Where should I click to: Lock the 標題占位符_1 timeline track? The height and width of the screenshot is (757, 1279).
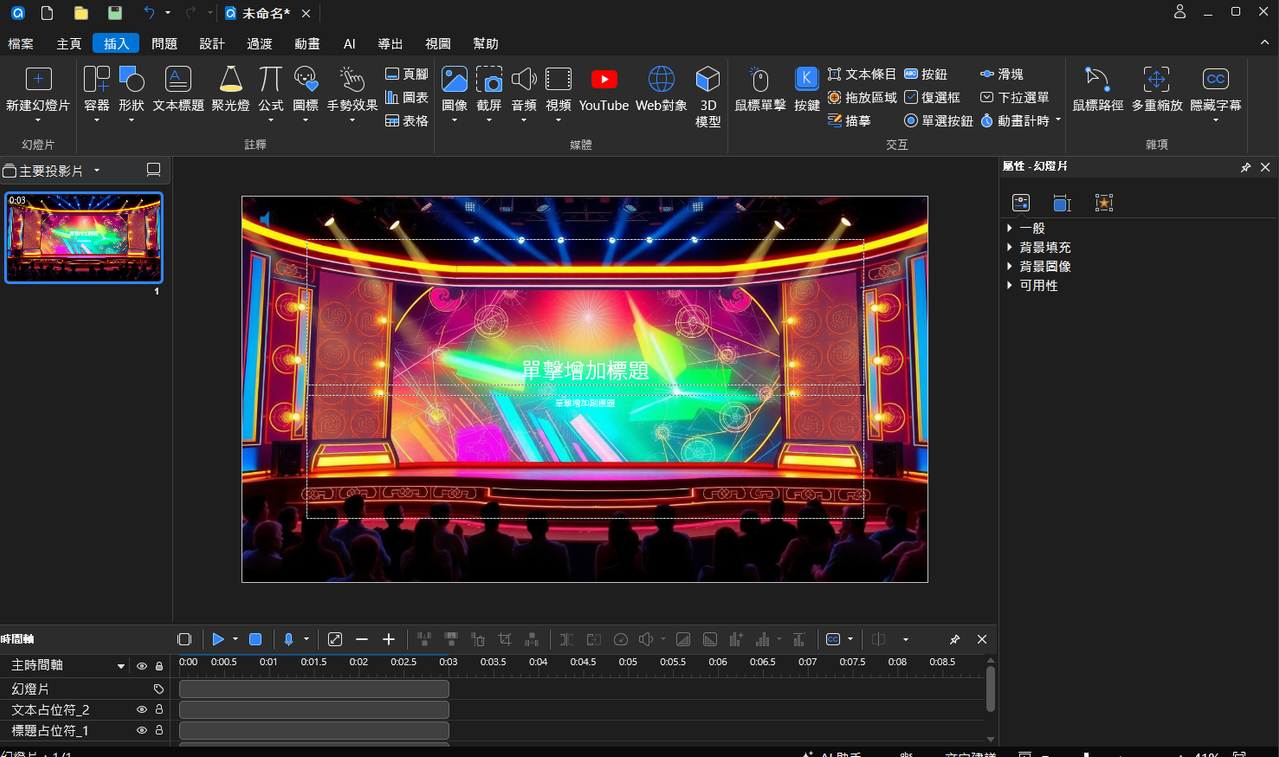[159, 731]
